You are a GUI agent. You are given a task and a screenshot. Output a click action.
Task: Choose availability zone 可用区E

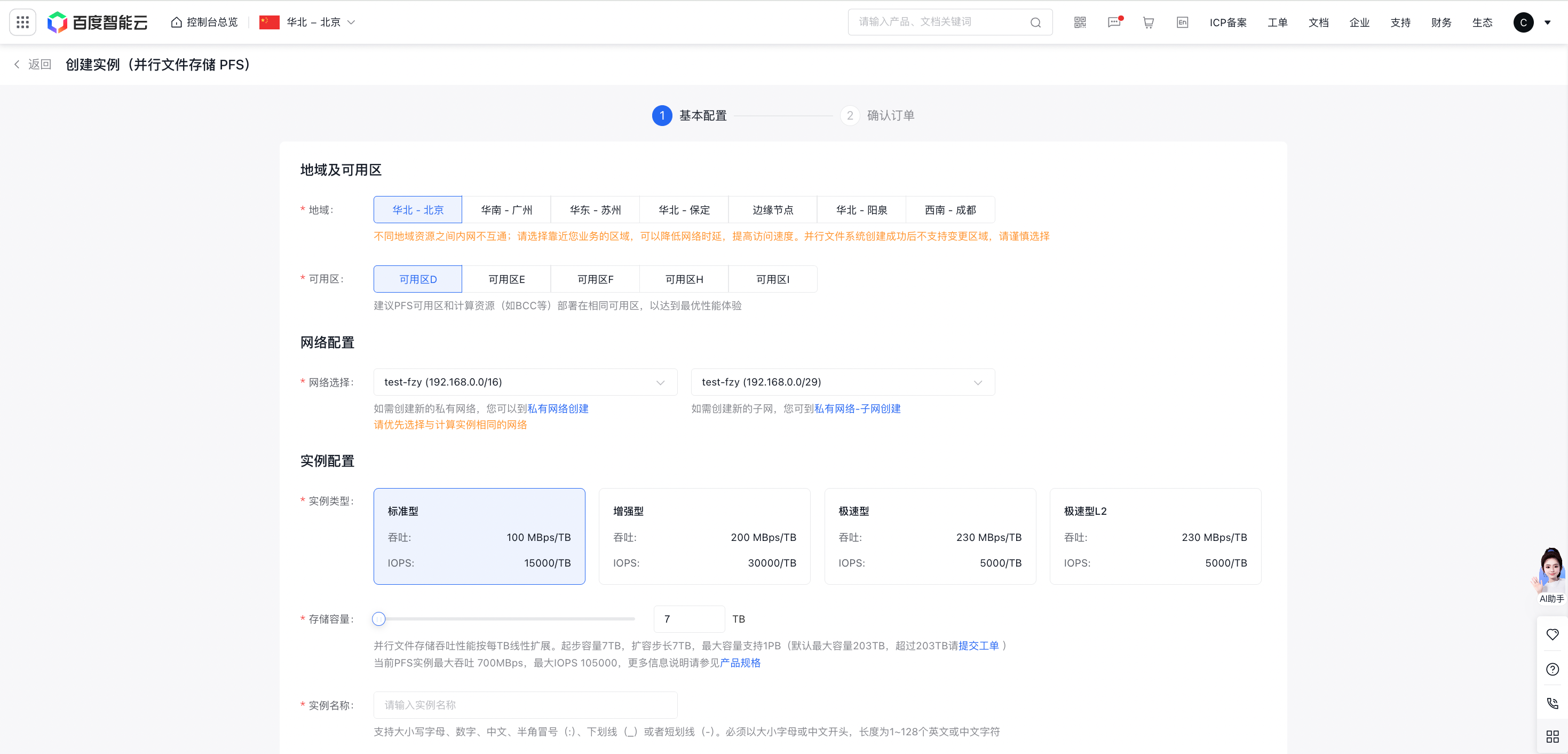tap(506, 279)
